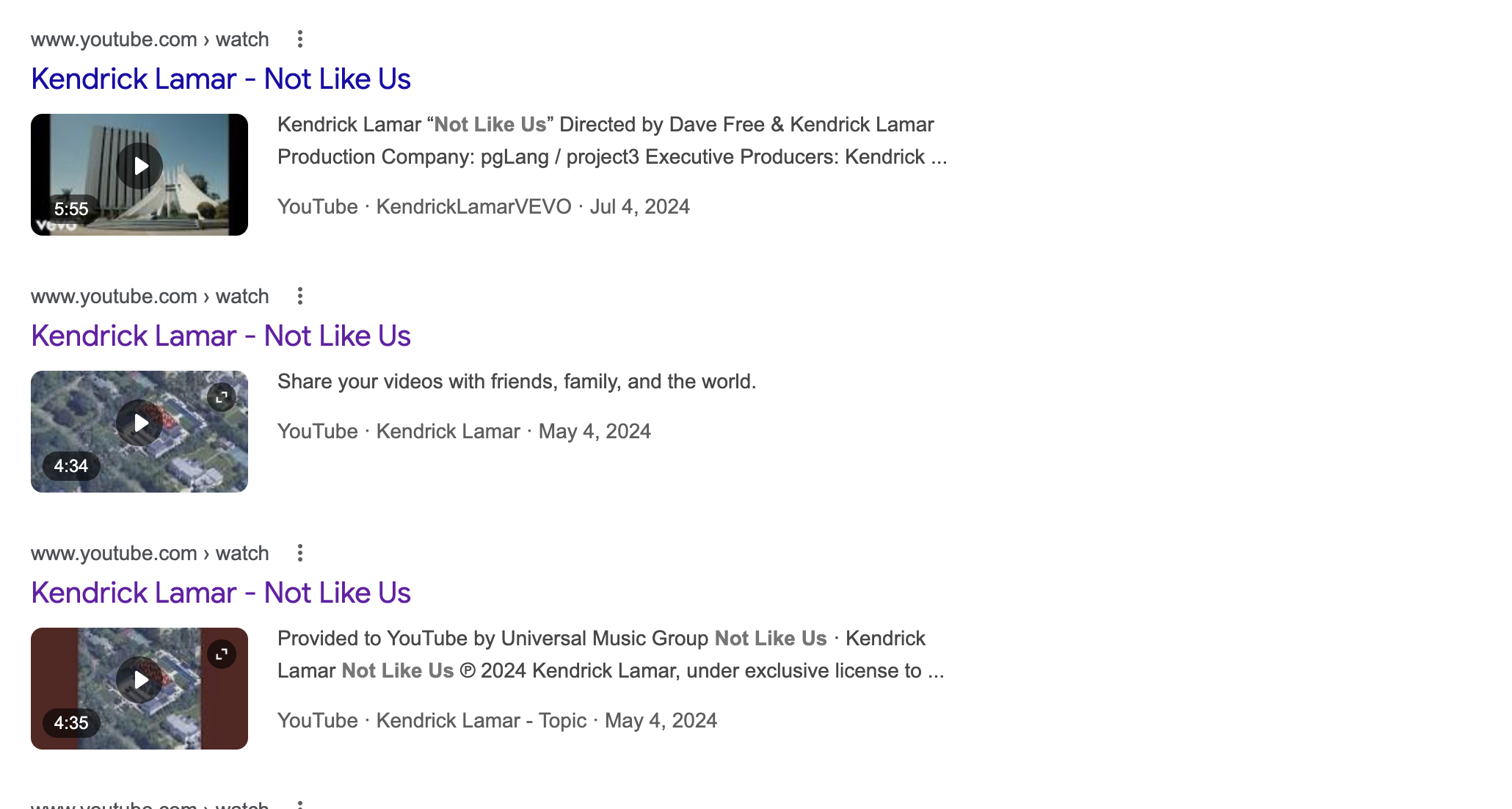Screen dimensions: 1512x809
Task: Open first 'Kendrick Lamar - Not Like Us' blue title link
Action: point(220,79)
